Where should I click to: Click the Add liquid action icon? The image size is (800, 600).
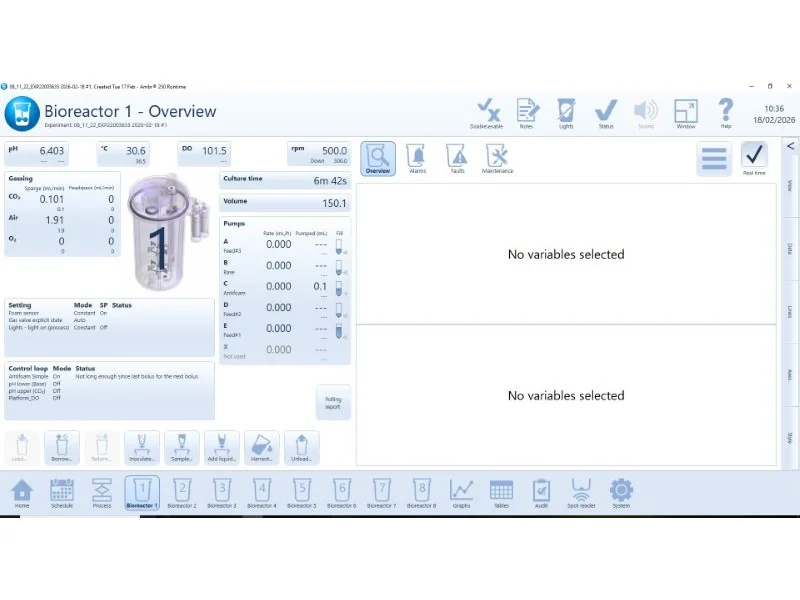click(x=221, y=447)
